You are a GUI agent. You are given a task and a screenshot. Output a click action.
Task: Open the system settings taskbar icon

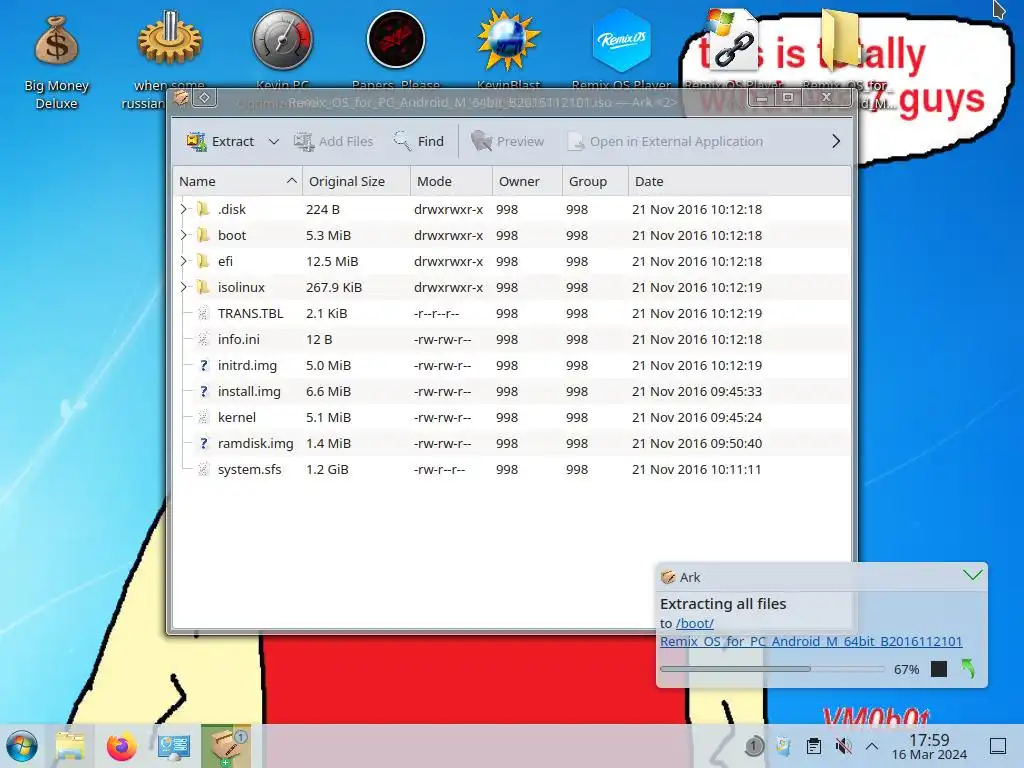click(x=174, y=746)
